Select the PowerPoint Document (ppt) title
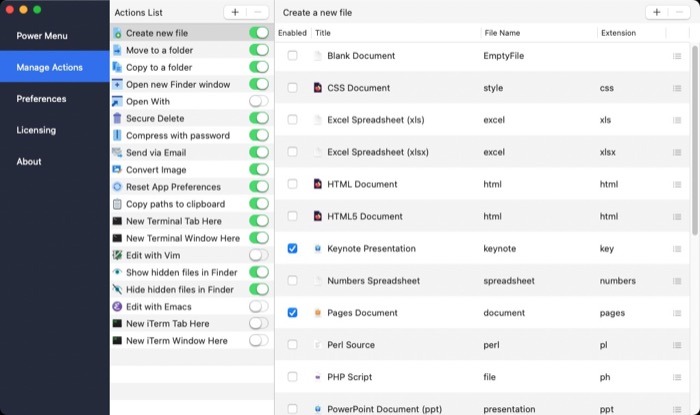Screen dimensions: 700x415 point(384,409)
